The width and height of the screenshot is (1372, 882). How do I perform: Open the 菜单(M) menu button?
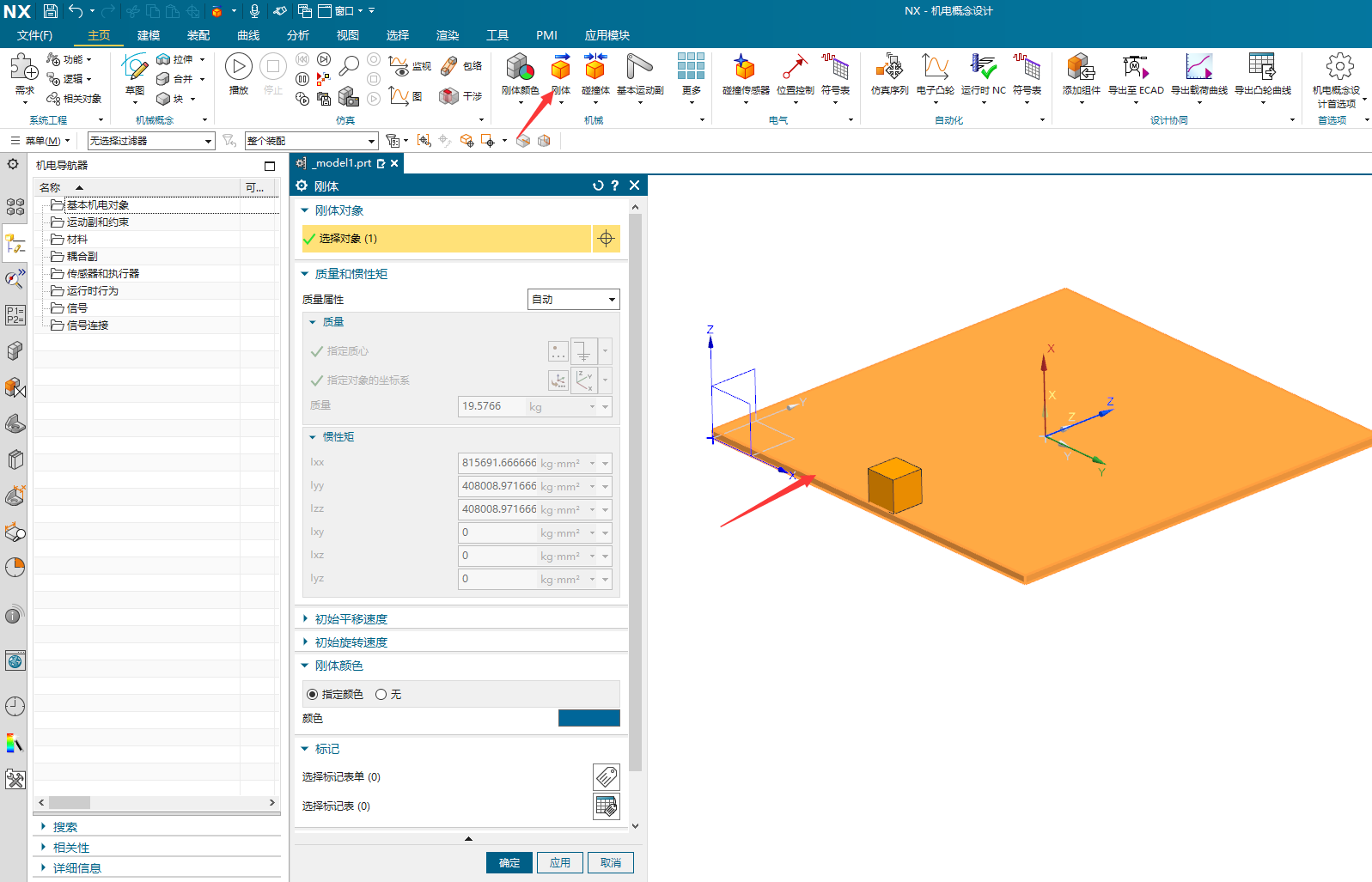pos(40,141)
